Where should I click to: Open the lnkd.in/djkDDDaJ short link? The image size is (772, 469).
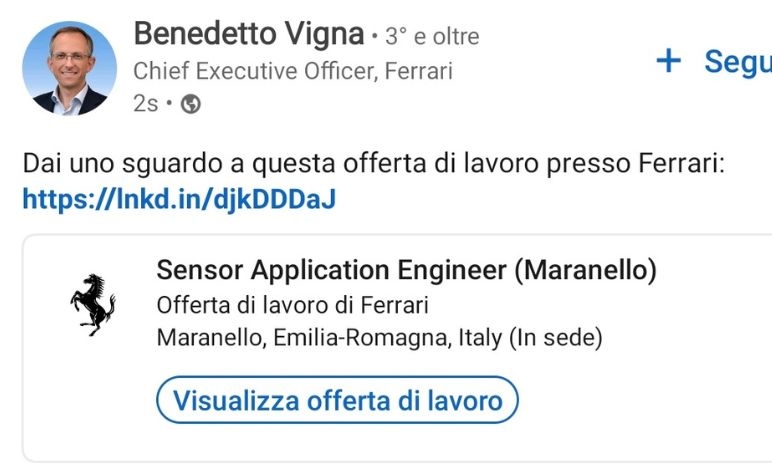(179, 199)
